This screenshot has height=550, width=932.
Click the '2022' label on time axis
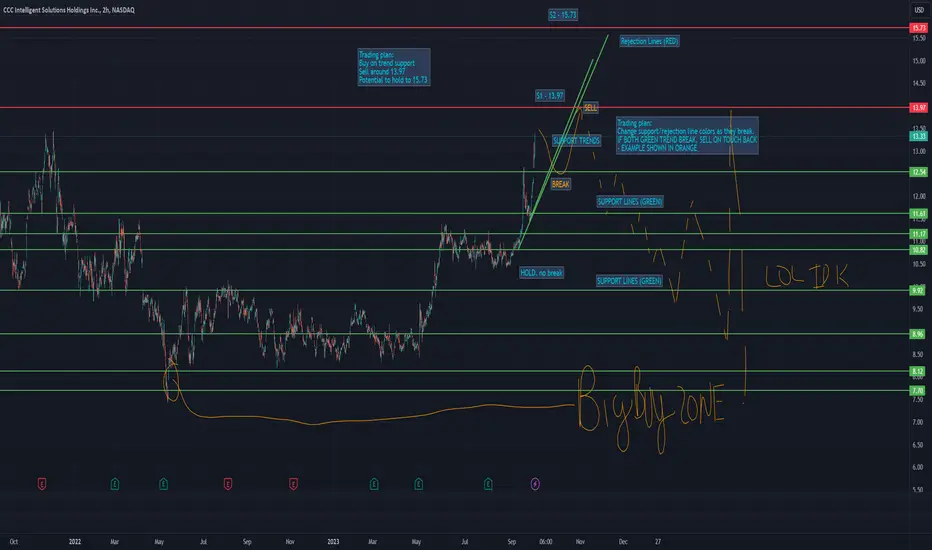coord(75,542)
